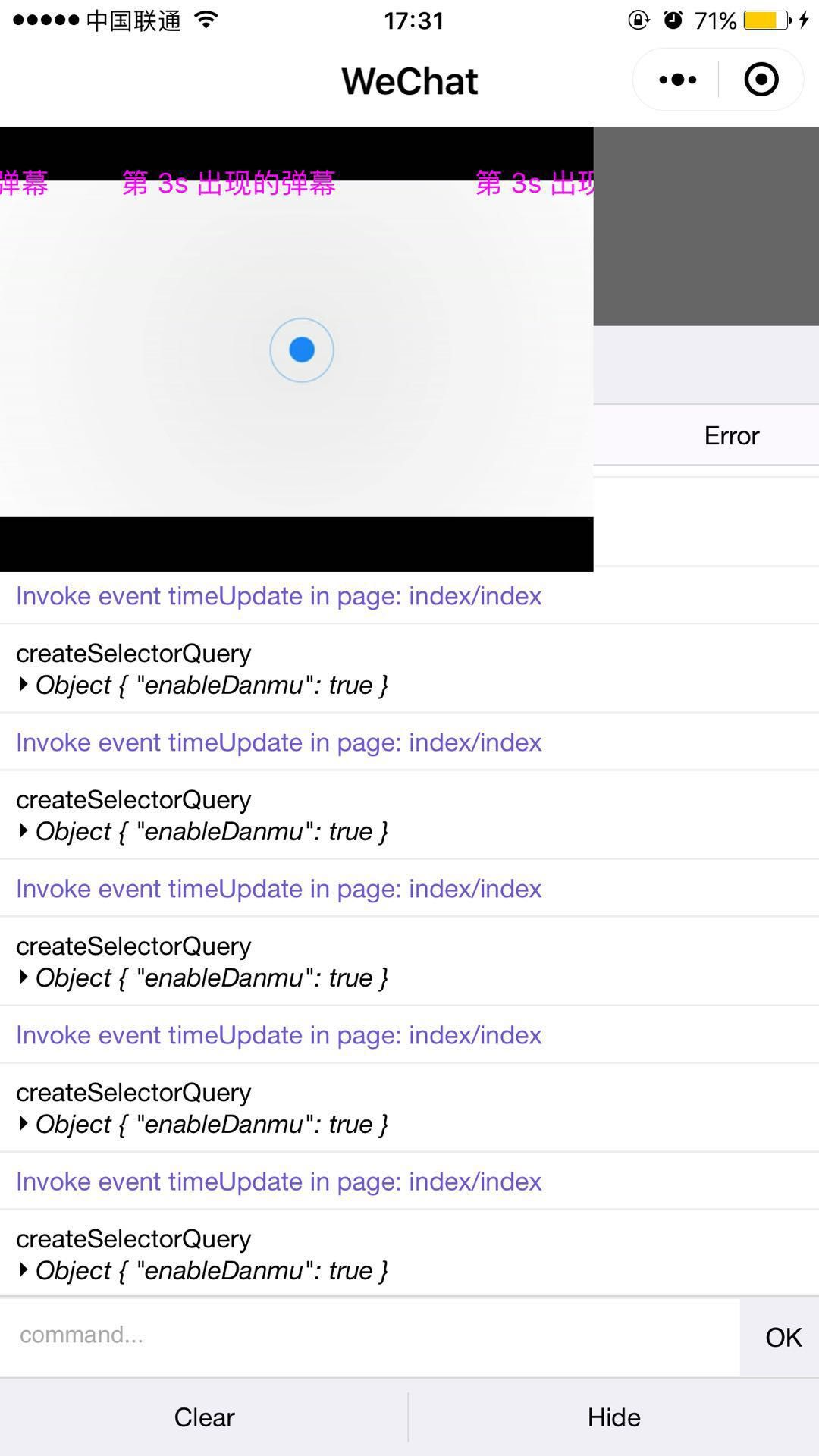Select the first 'Invoke event timeUpdate' log line
The width and height of the screenshot is (819, 1456).
(x=278, y=596)
